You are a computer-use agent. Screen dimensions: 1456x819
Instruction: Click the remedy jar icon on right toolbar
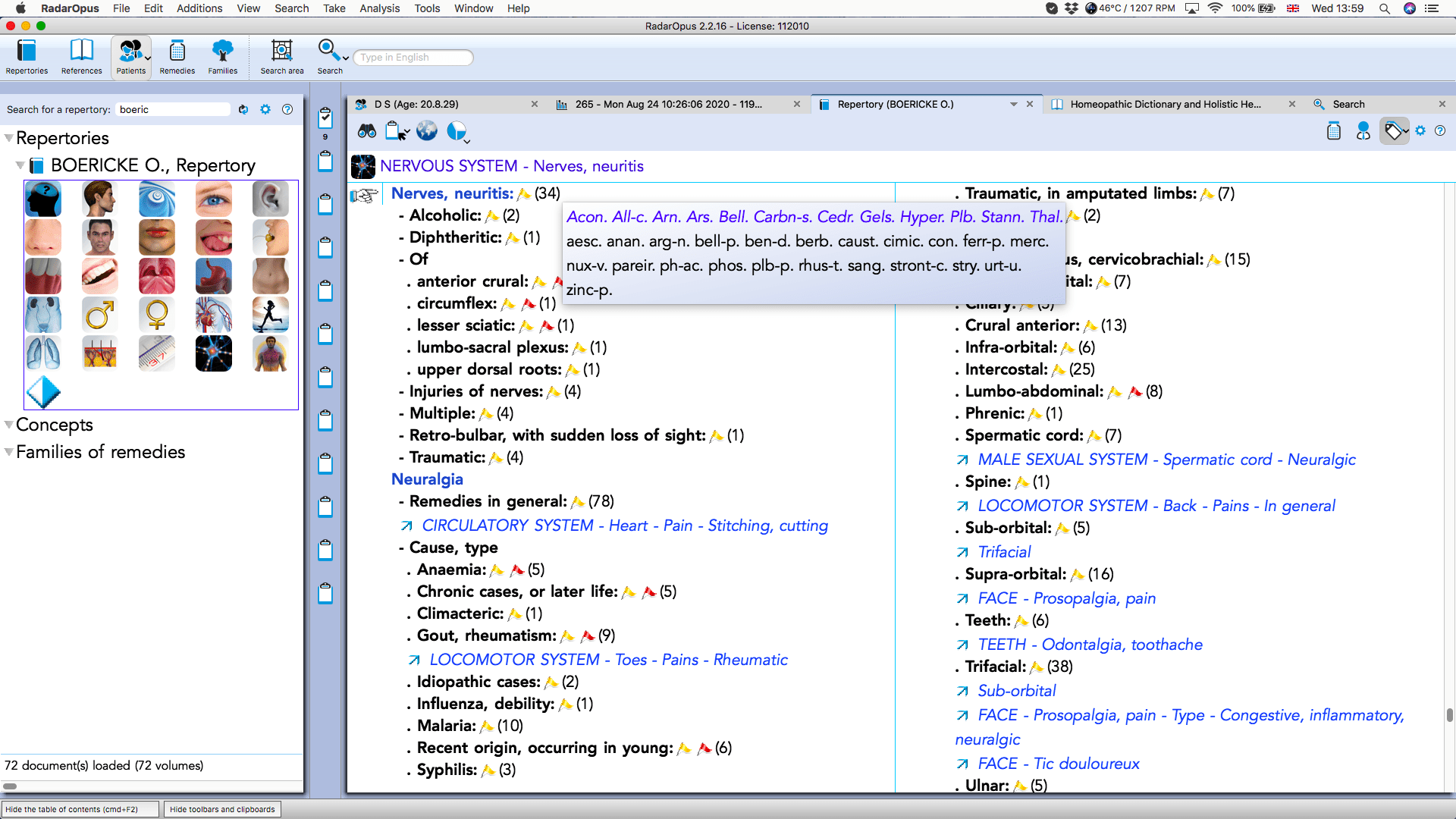click(x=1334, y=131)
